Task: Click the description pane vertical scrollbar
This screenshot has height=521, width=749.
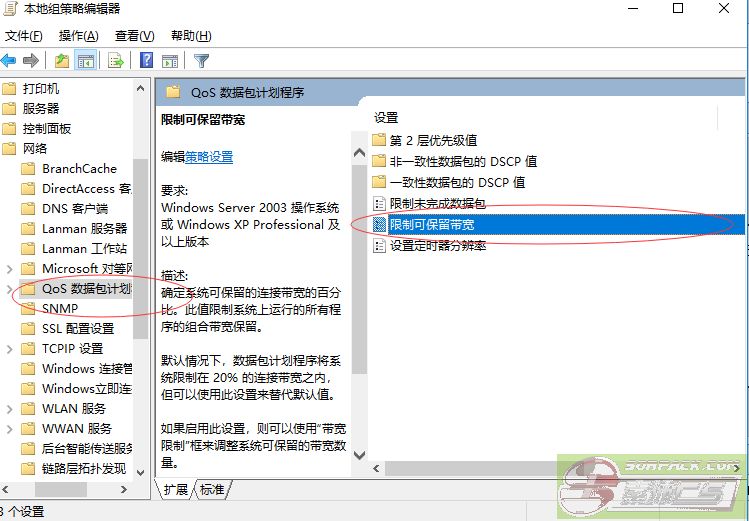Action: [359, 300]
